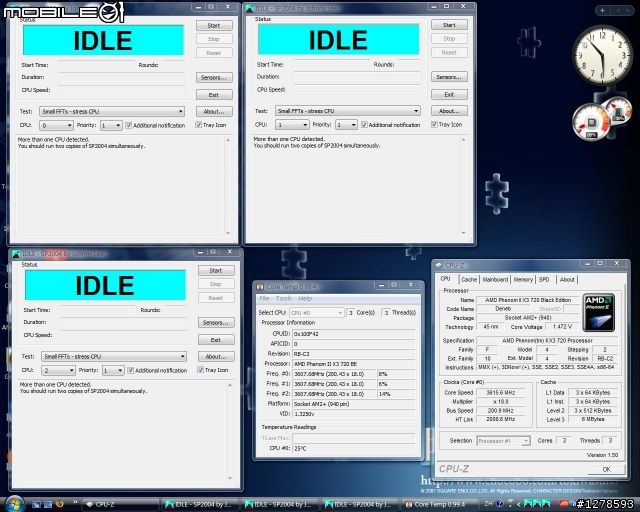
Task: Switch to CPU-Z via its taskbar button
Action: pyautogui.click(x=120, y=505)
